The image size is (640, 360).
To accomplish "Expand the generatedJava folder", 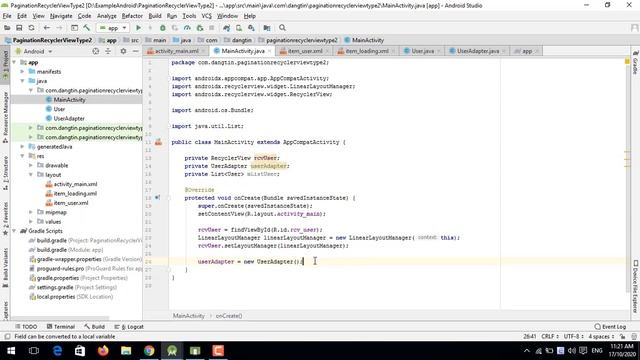I will (x=22, y=147).
